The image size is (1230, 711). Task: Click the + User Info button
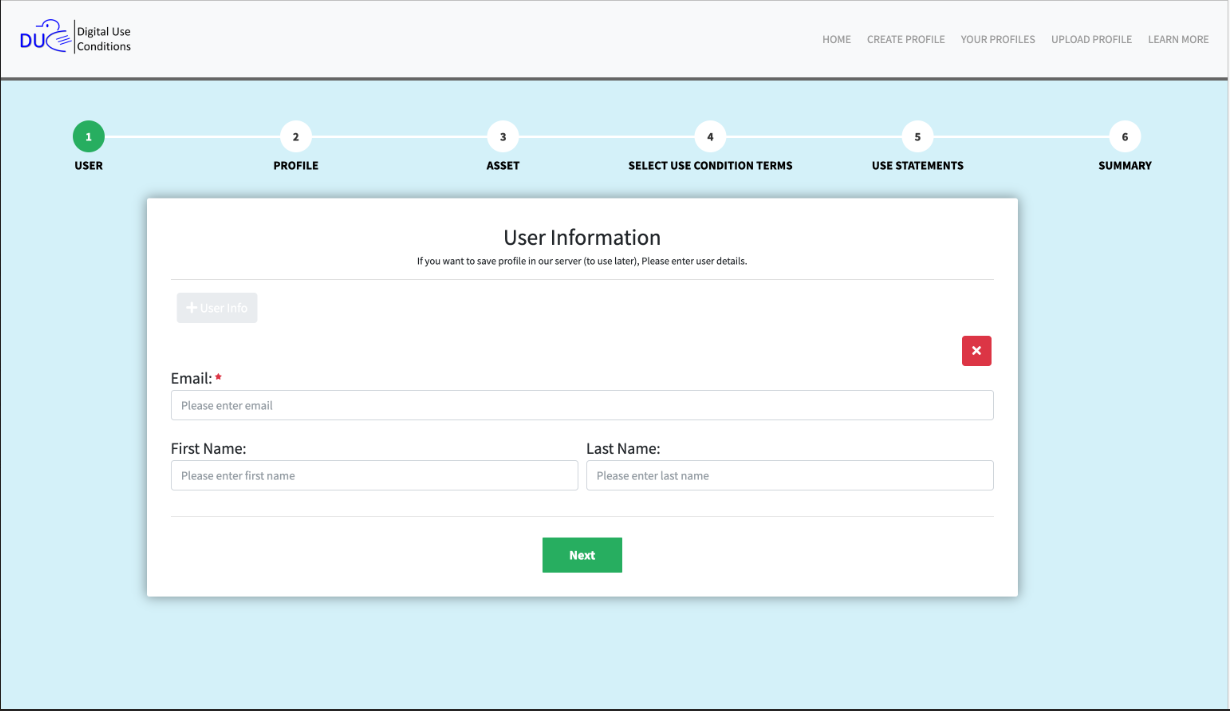217,308
